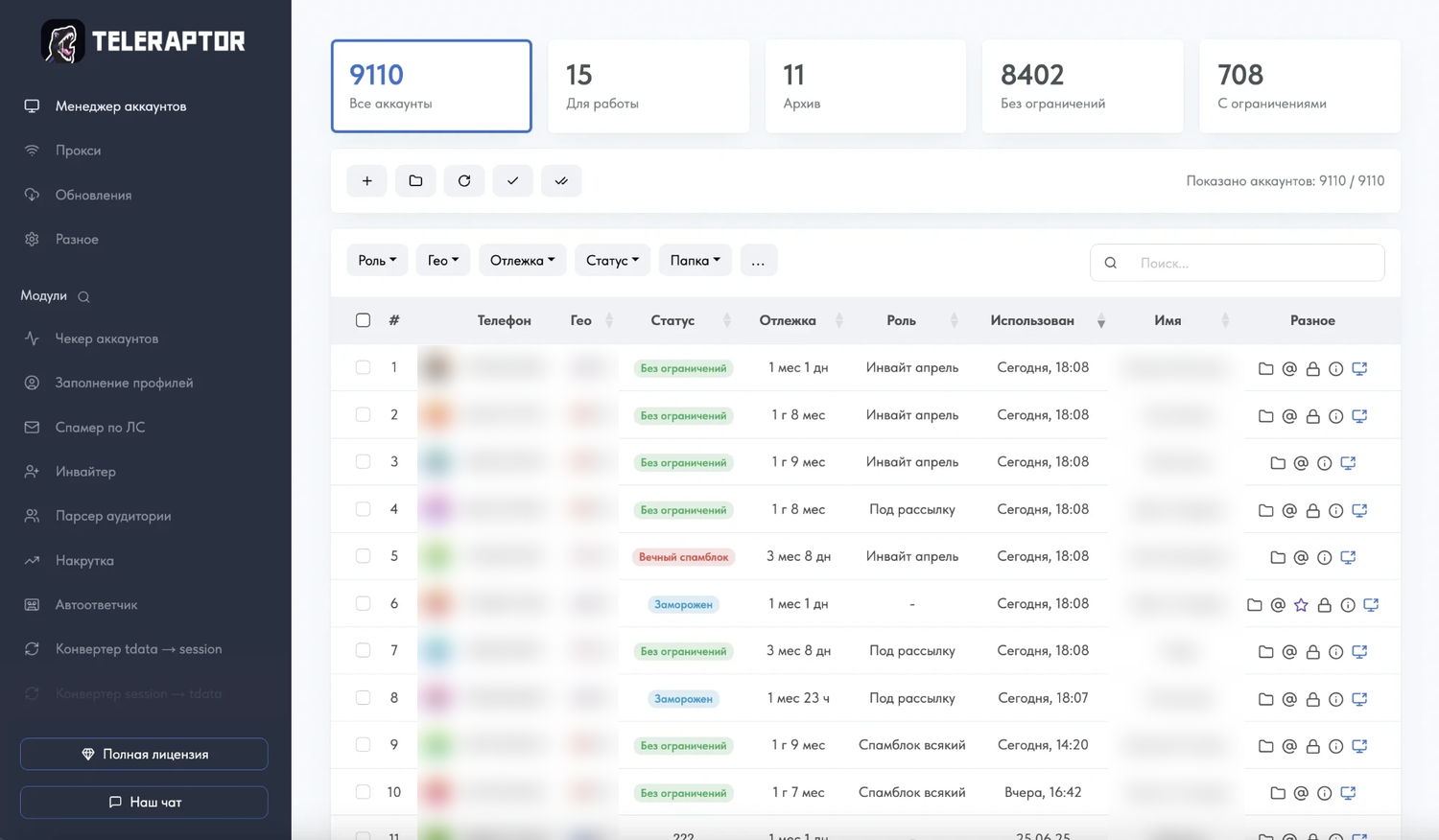Open the Чекер аккаунтов module
This screenshot has width=1439, height=840.
[x=106, y=338]
